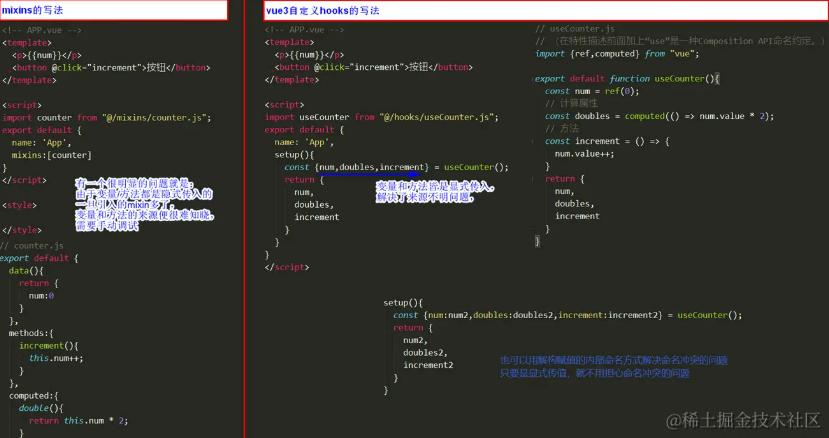The height and width of the screenshot is (438, 829).
Task: Click the "doubles2," return entry
Action: [x=426, y=352]
